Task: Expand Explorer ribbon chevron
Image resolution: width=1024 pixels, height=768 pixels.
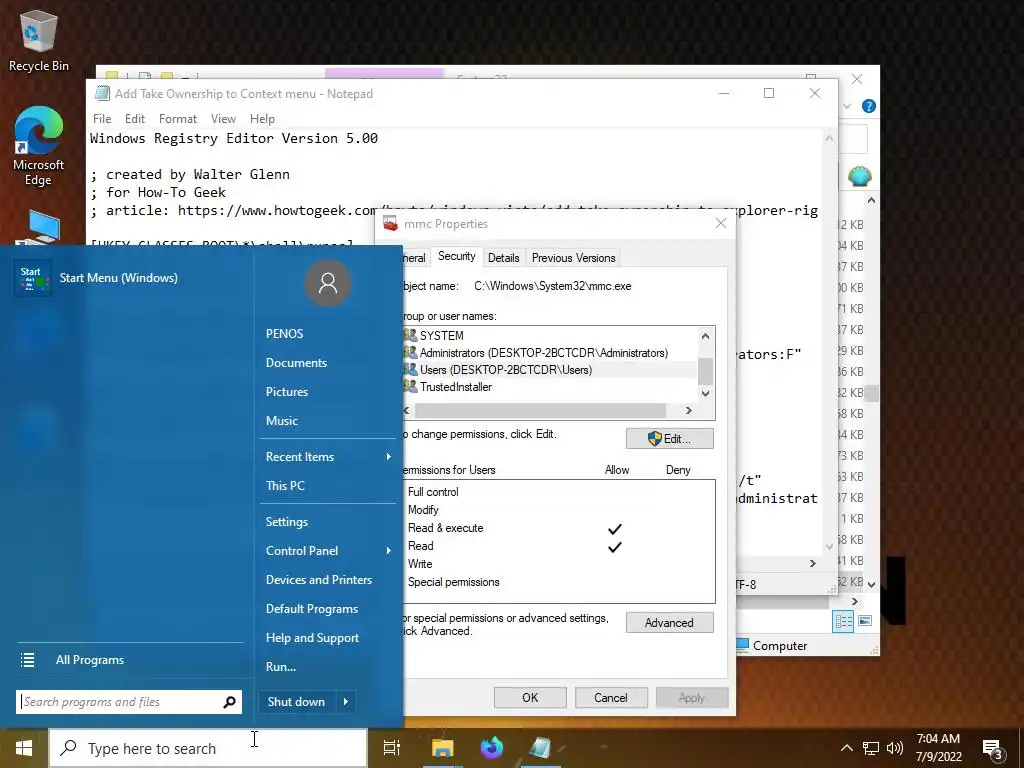Action: (847, 106)
